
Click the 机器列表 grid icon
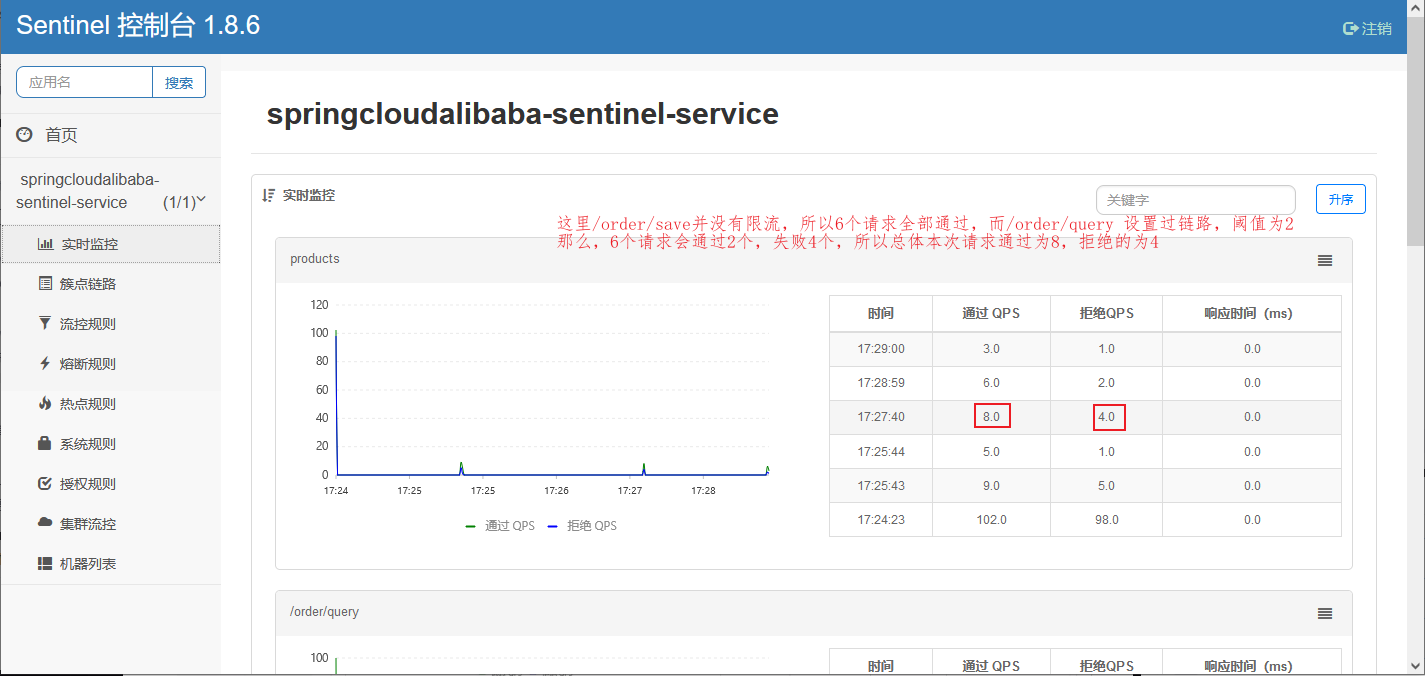45,564
